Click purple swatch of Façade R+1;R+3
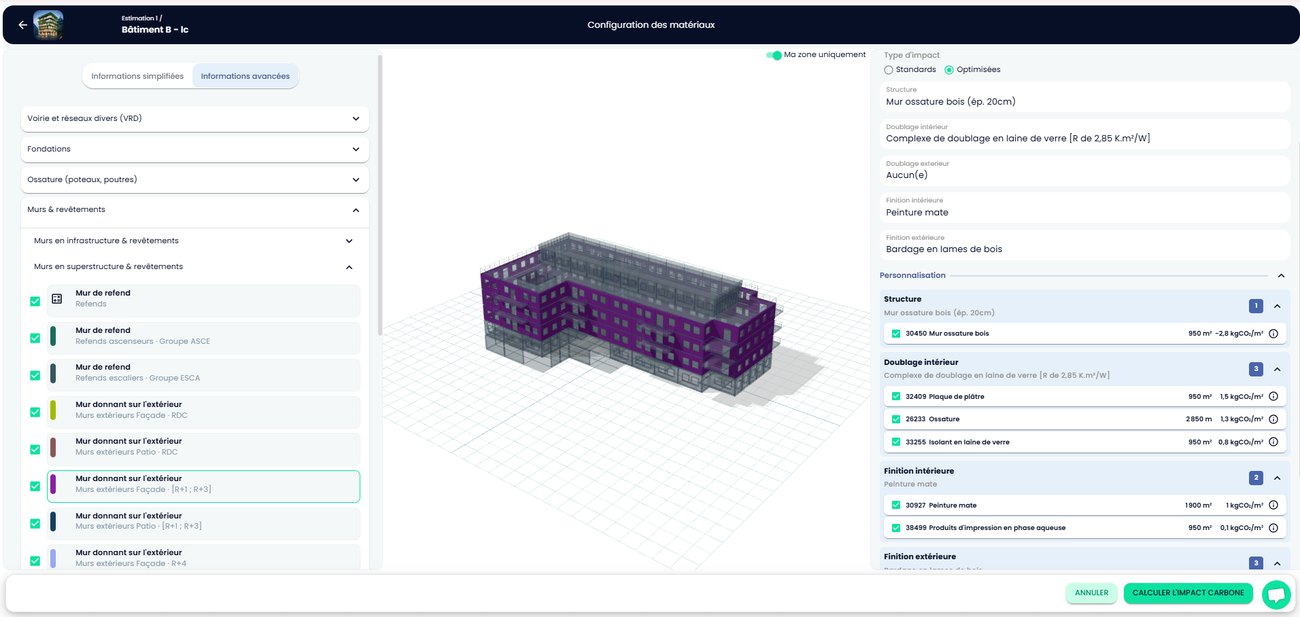 tap(53, 485)
